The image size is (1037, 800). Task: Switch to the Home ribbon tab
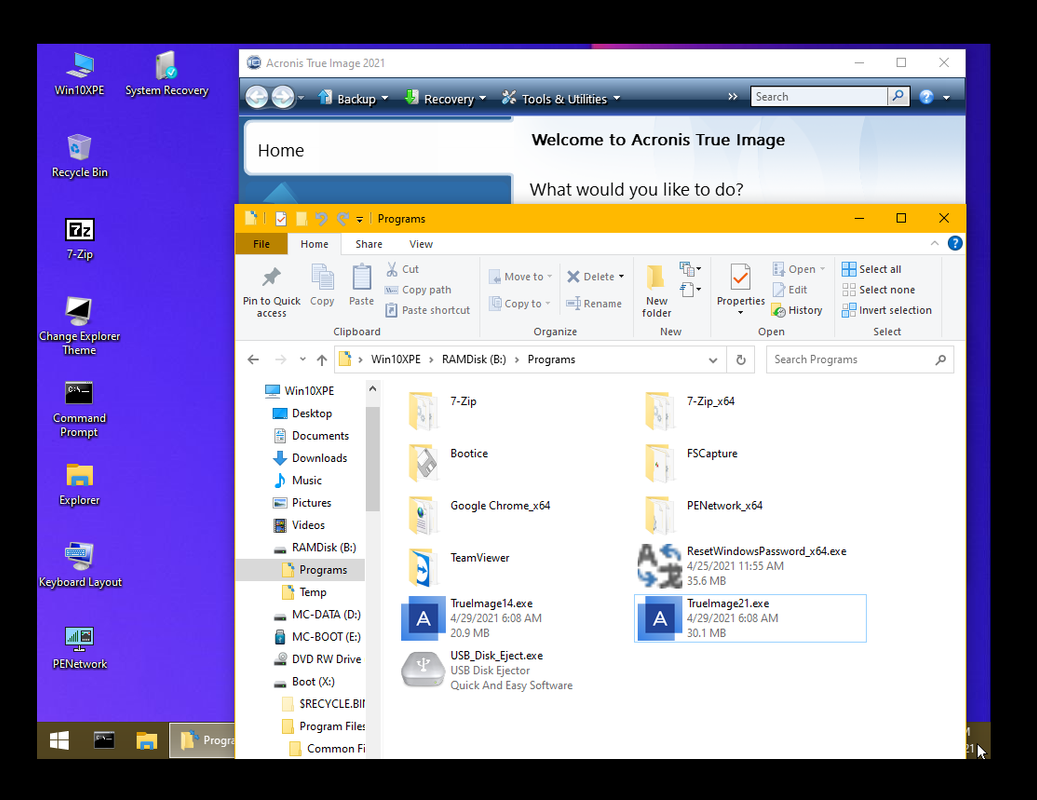[314, 244]
